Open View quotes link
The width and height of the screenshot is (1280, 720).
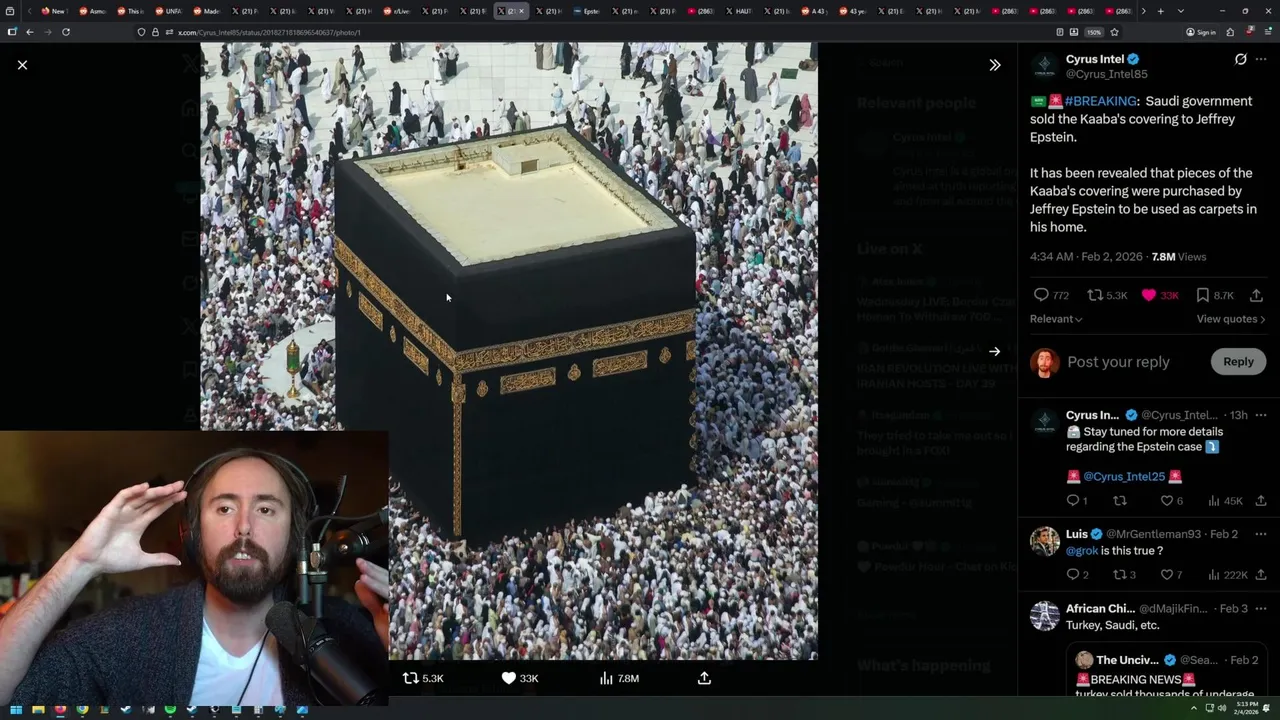pos(1231,319)
